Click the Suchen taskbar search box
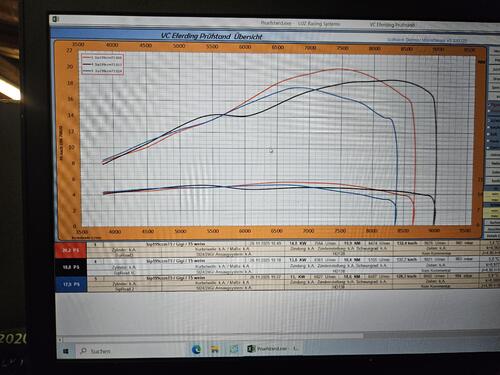 click(131, 350)
